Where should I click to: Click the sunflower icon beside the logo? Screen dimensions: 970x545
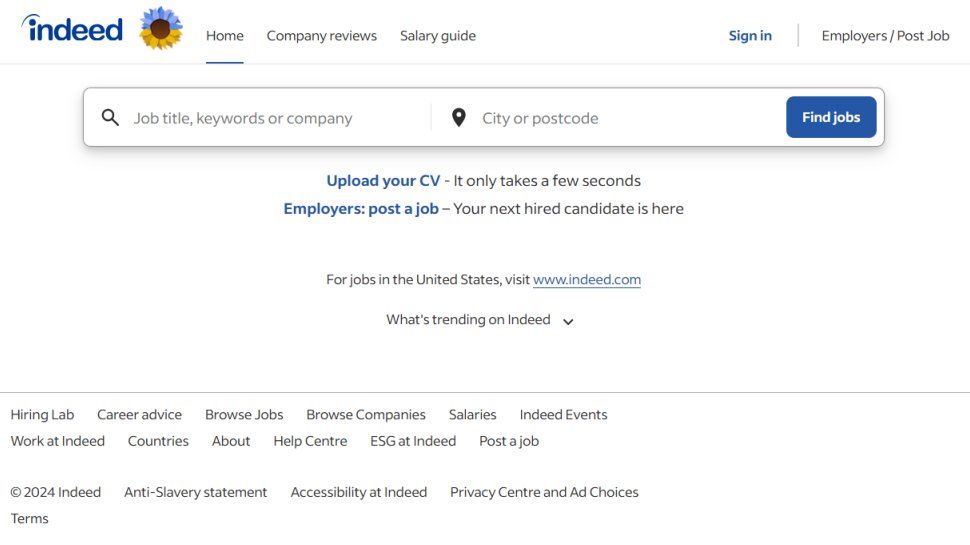(160, 29)
